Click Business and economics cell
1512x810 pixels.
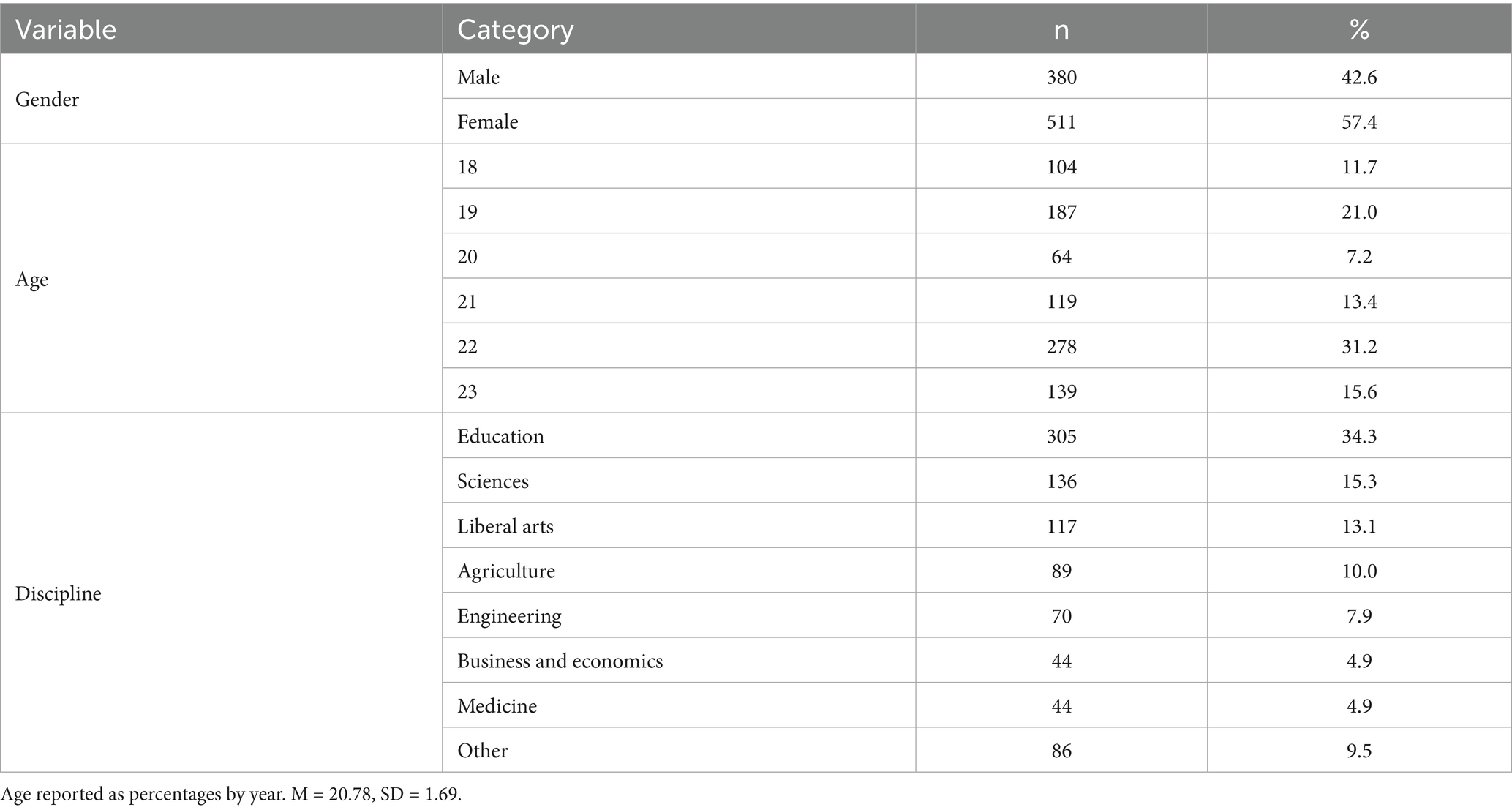click(x=560, y=661)
